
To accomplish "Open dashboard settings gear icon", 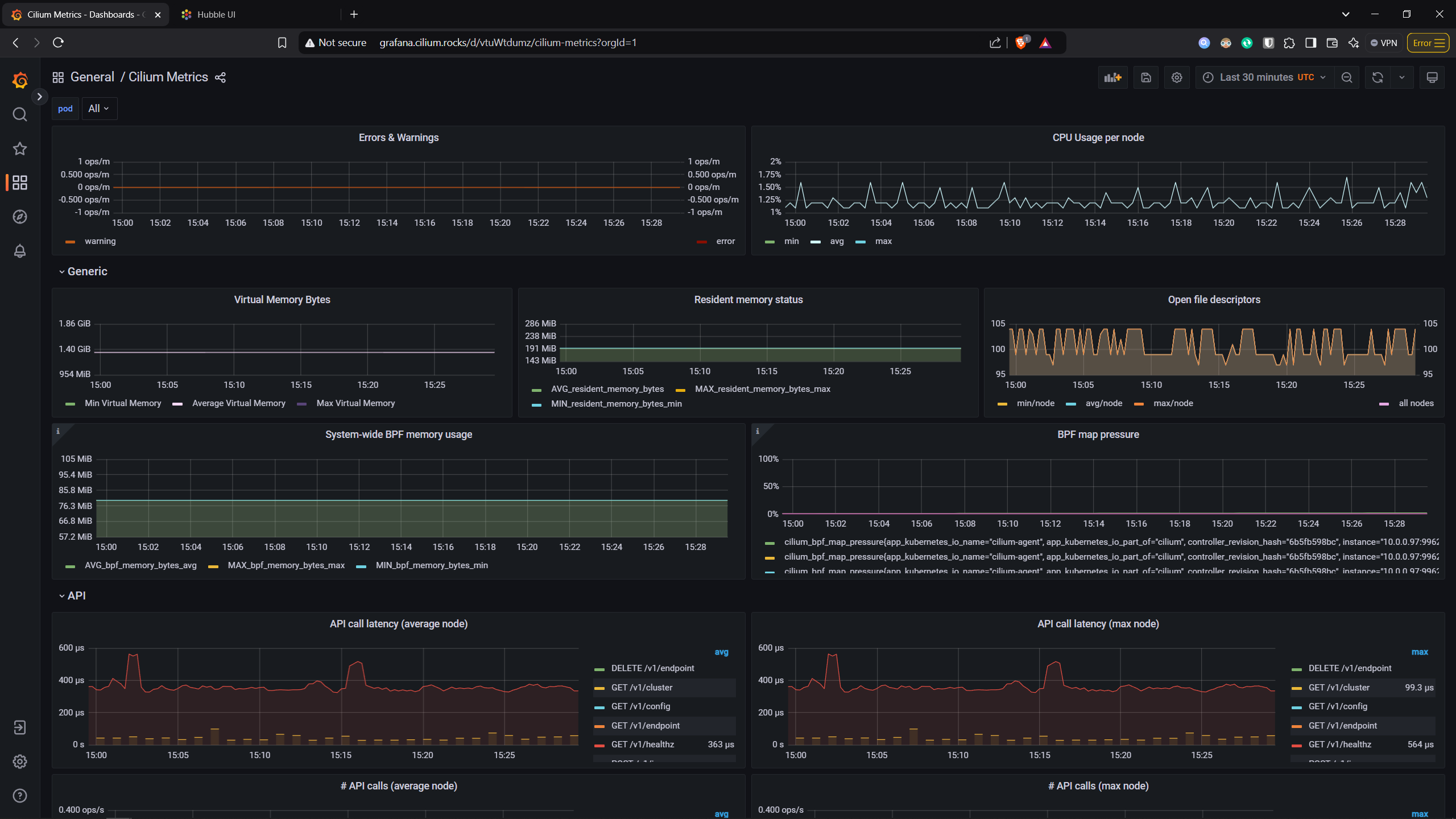I will [x=1177, y=77].
